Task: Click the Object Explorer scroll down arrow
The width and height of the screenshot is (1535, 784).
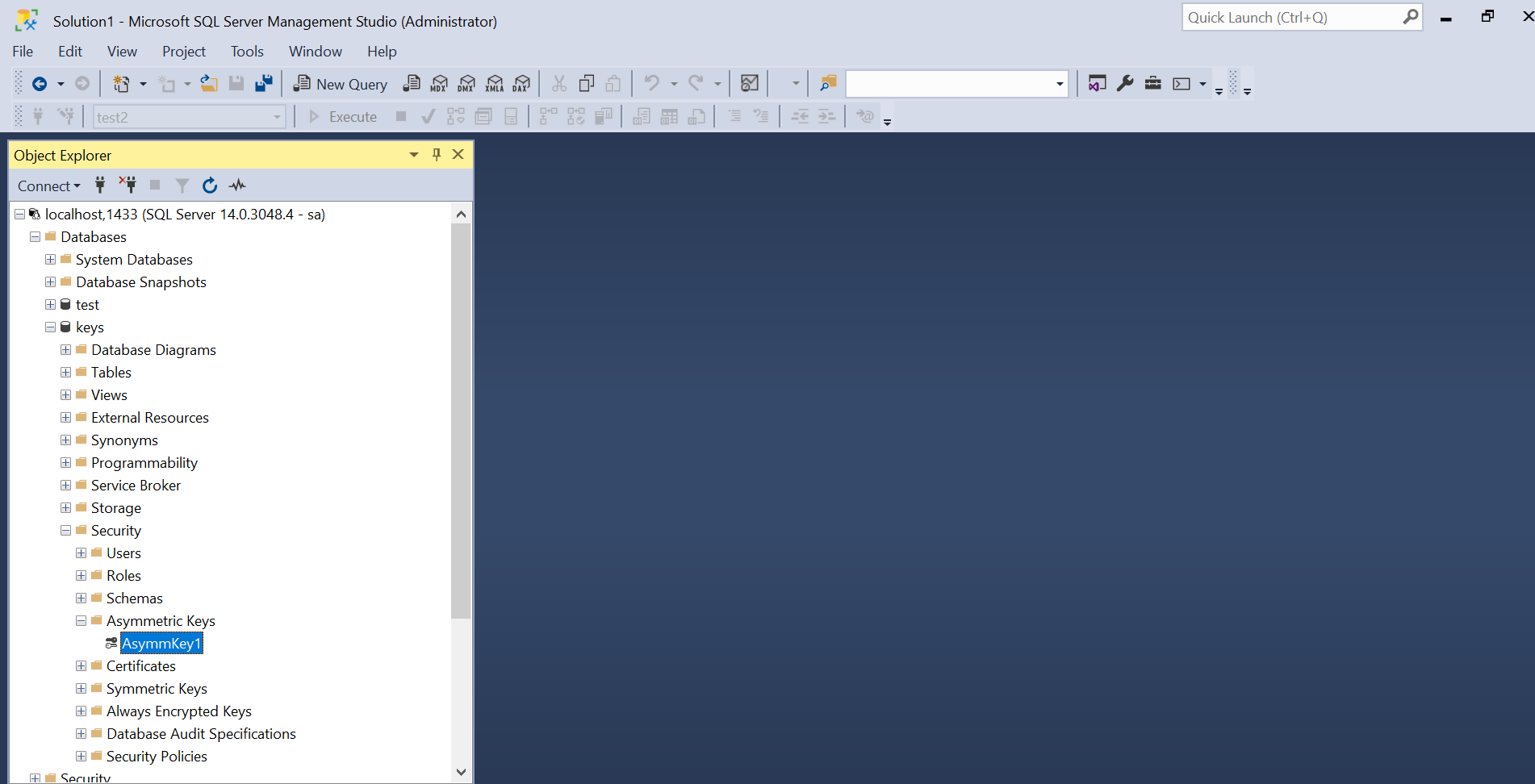Action: (461, 772)
